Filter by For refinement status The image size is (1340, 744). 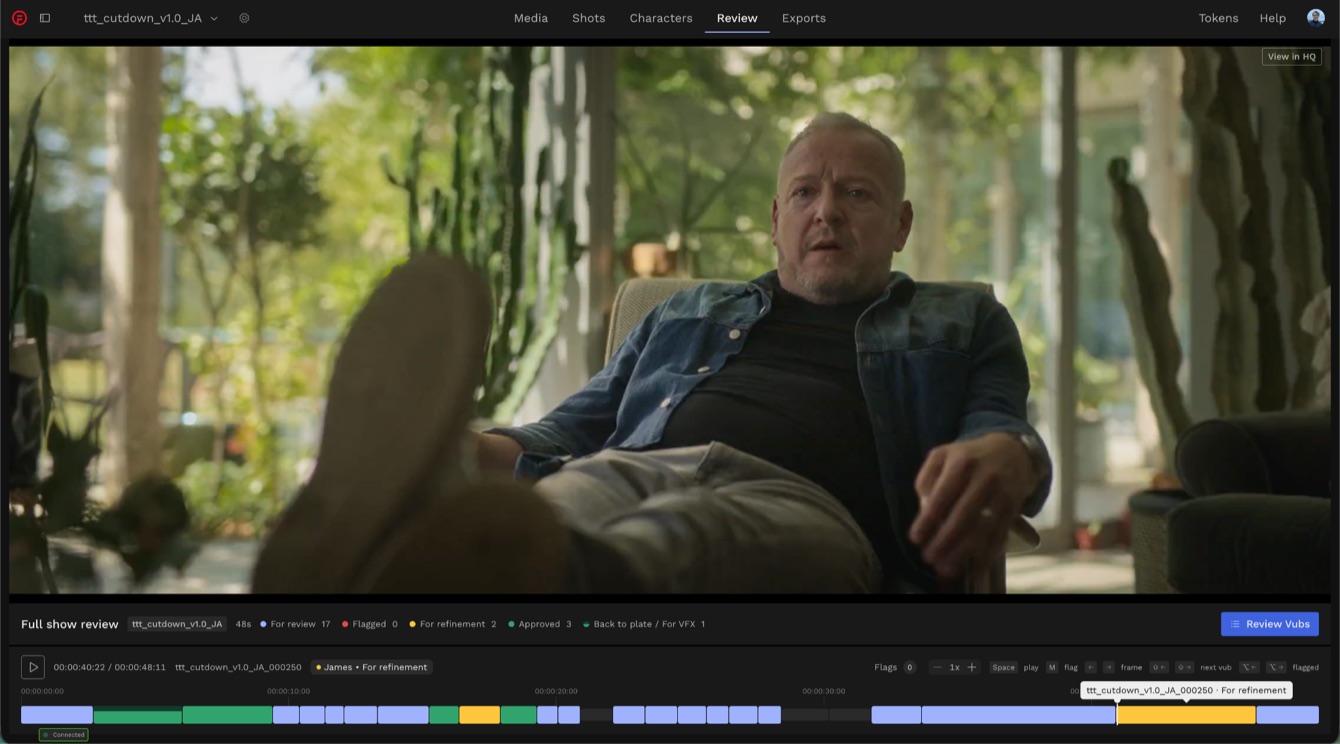[x=453, y=624]
